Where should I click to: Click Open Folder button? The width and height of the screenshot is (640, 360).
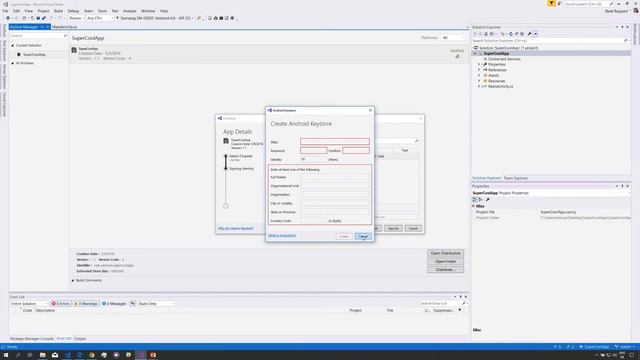(x=445, y=261)
